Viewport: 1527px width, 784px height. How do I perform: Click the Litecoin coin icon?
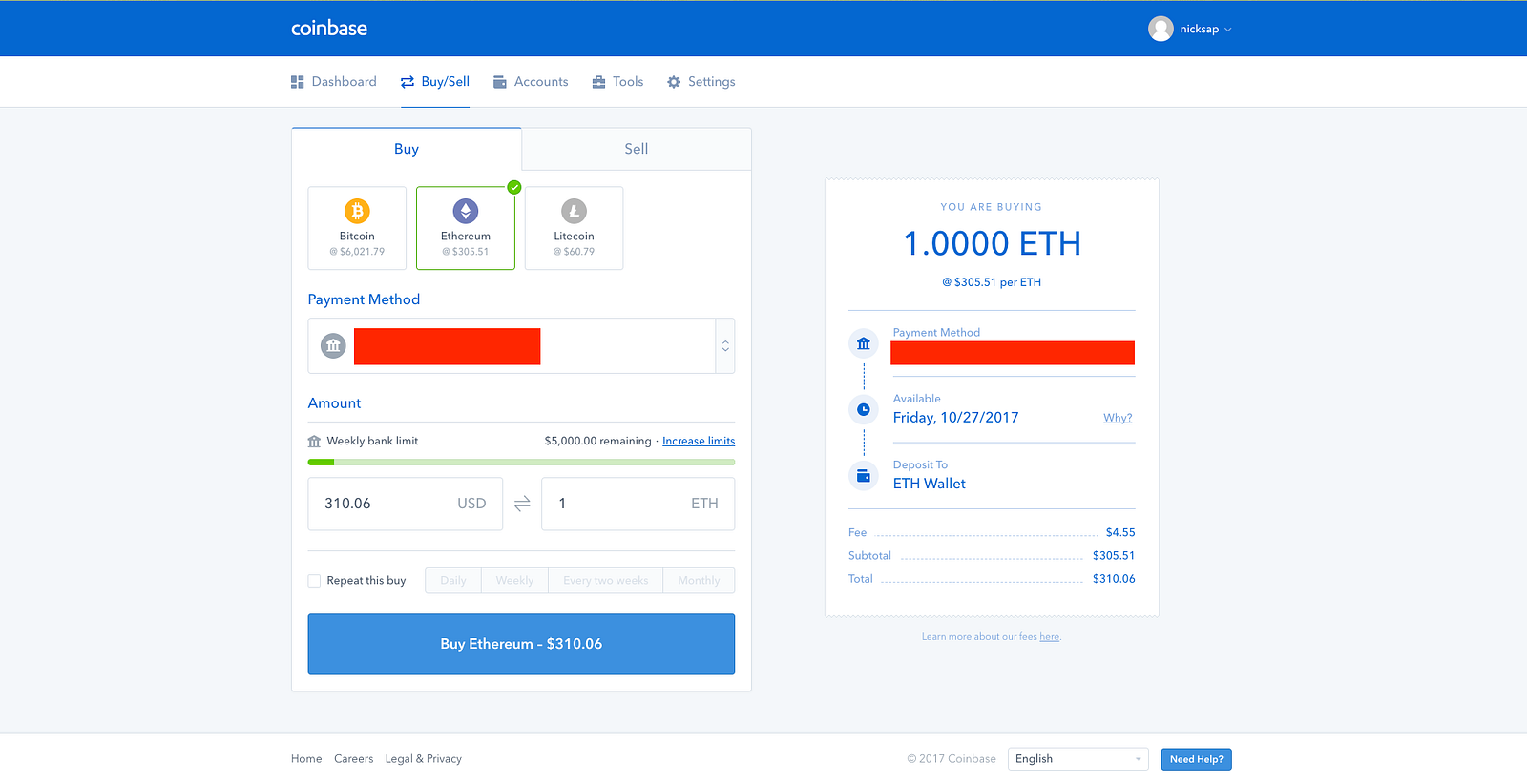575,211
